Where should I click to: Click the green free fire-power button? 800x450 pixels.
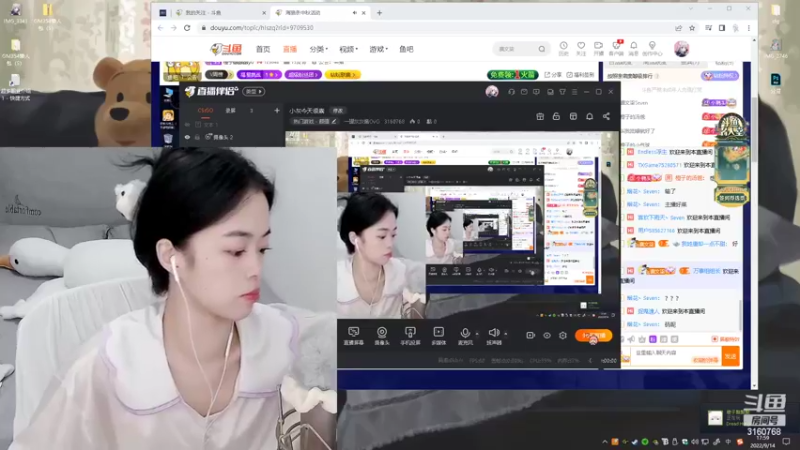[x=512, y=74]
